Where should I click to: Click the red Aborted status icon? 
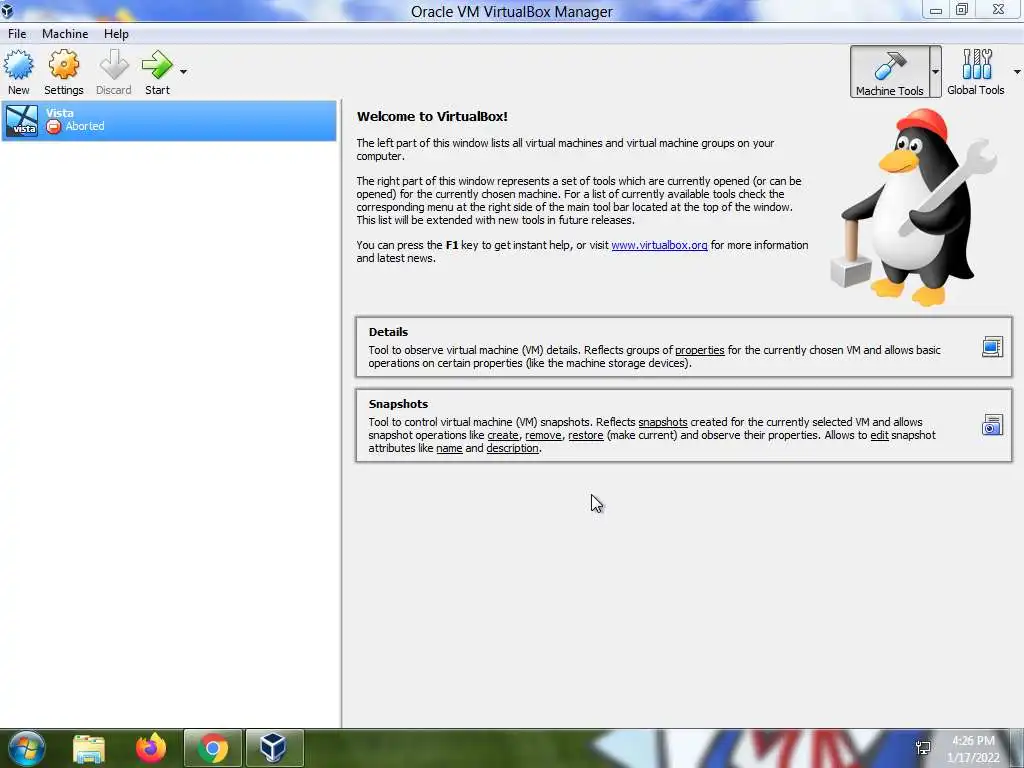[x=54, y=127]
